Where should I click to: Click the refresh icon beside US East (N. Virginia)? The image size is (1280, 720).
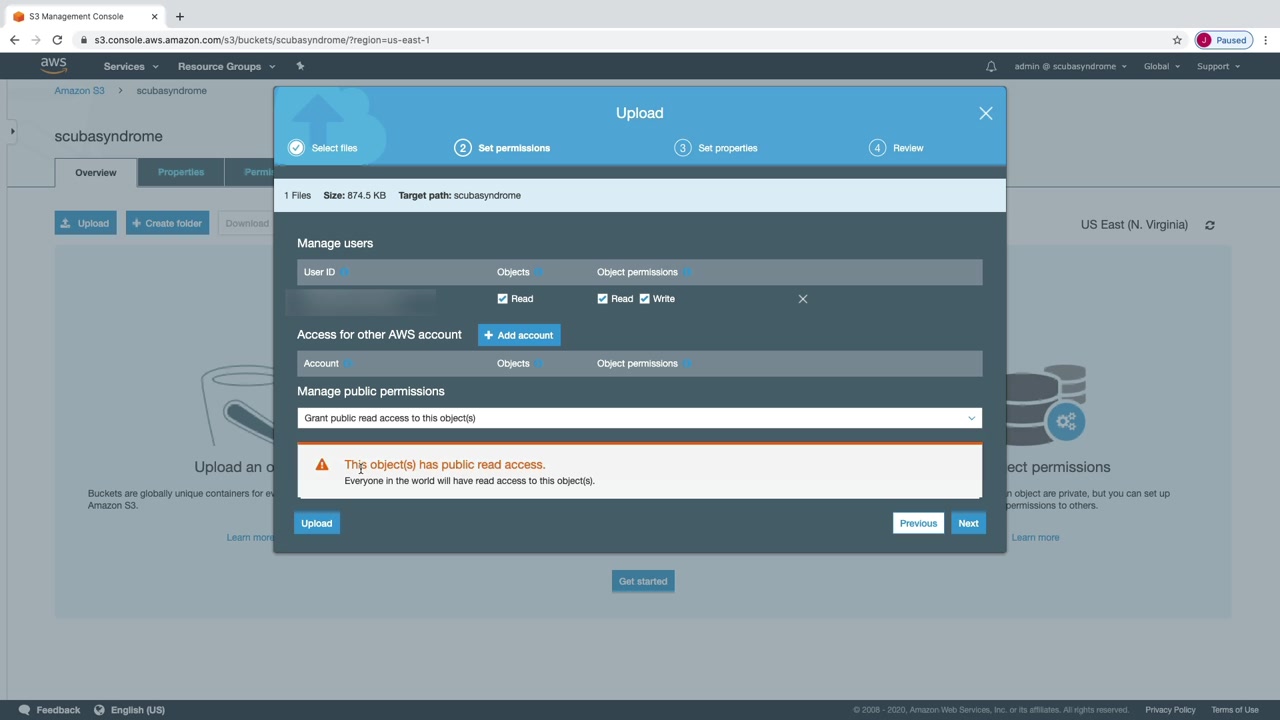point(1210,225)
